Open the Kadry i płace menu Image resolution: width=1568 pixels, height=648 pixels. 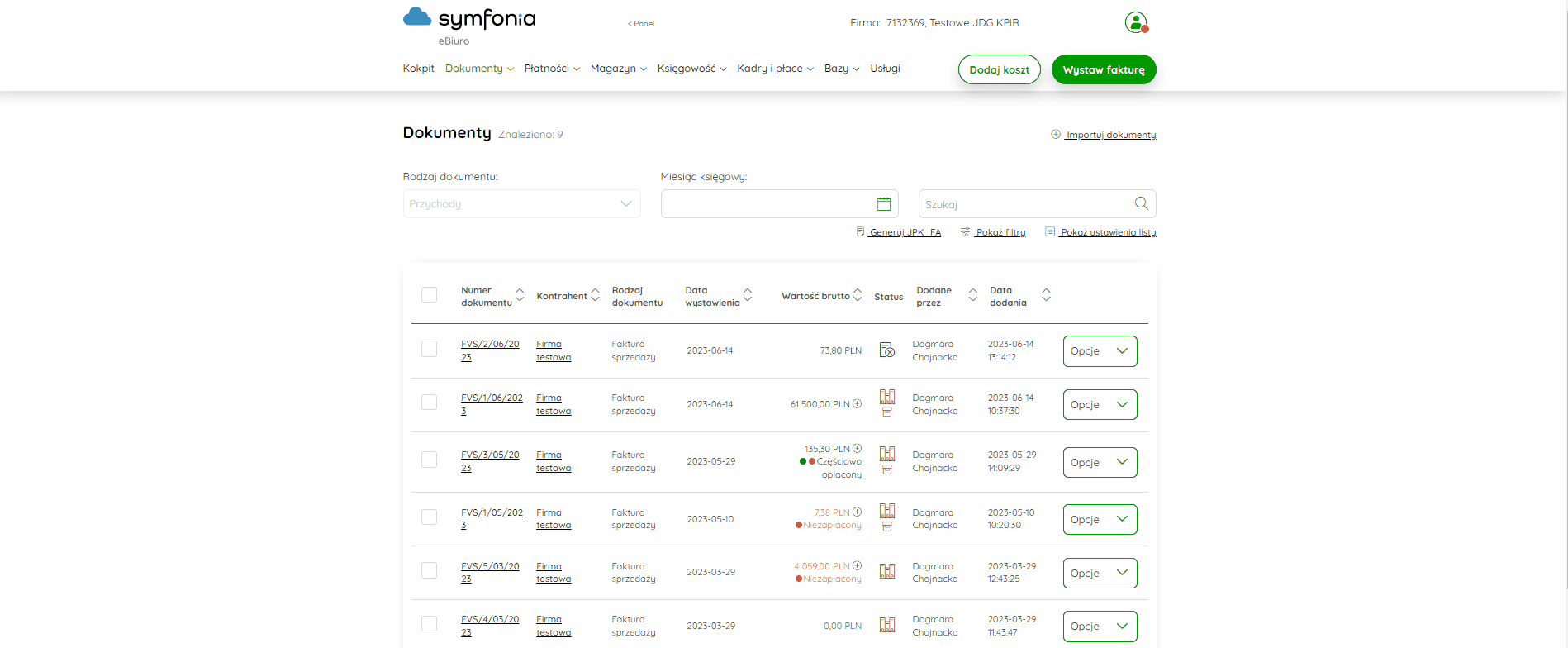pyautogui.click(x=775, y=69)
